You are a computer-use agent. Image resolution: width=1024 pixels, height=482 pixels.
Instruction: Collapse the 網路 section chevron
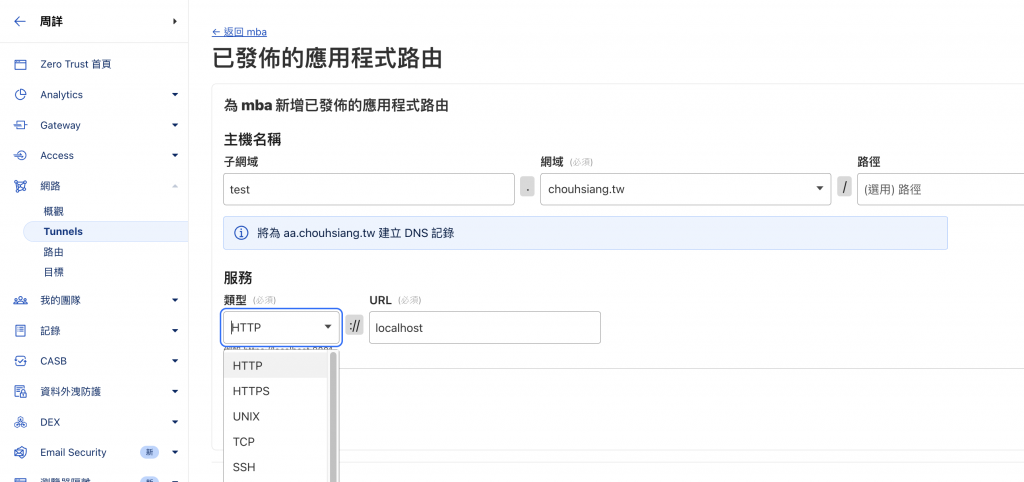[175, 186]
